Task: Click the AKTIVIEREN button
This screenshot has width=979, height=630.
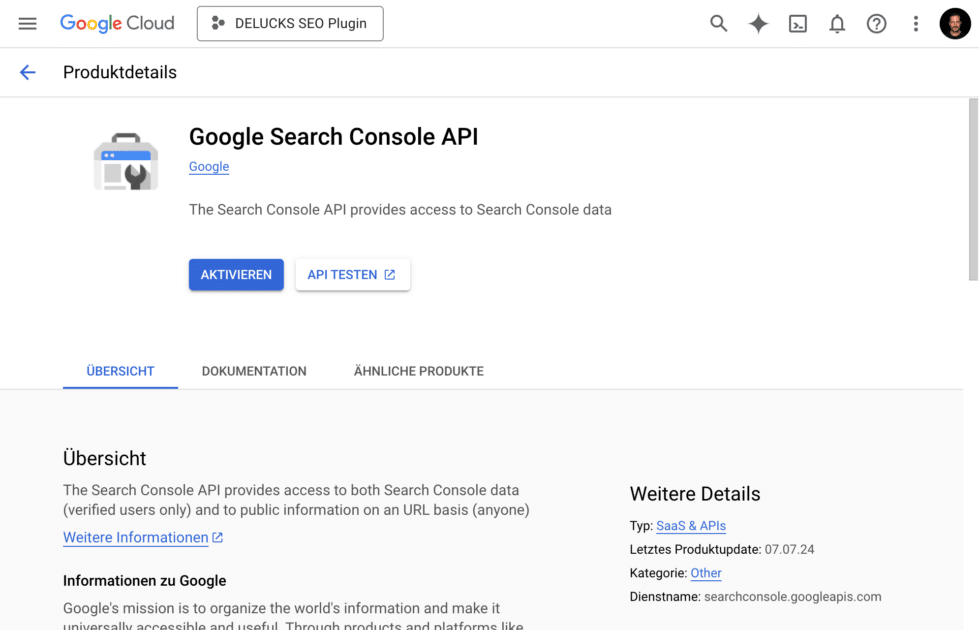Action: click(236, 275)
